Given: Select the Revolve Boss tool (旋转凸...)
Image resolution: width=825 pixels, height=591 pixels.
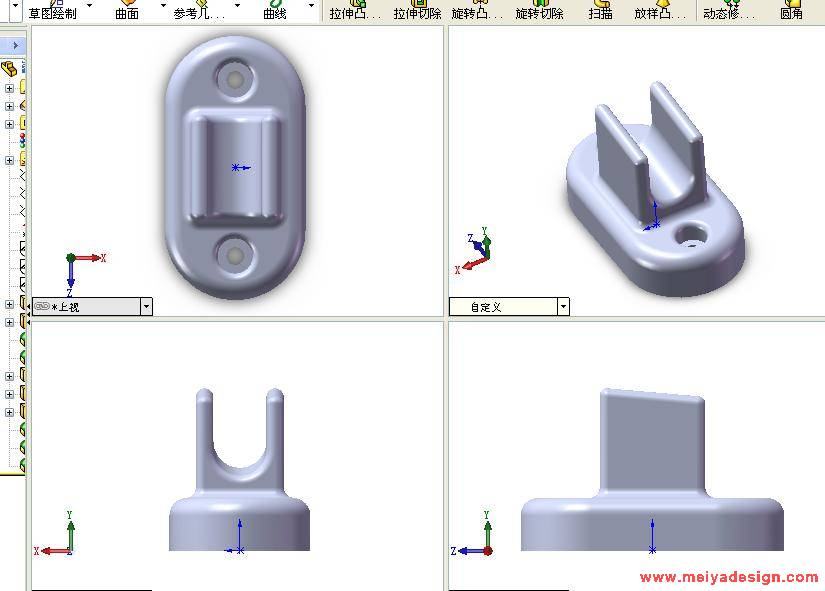Looking at the screenshot, I should click(x=477, y=11).
